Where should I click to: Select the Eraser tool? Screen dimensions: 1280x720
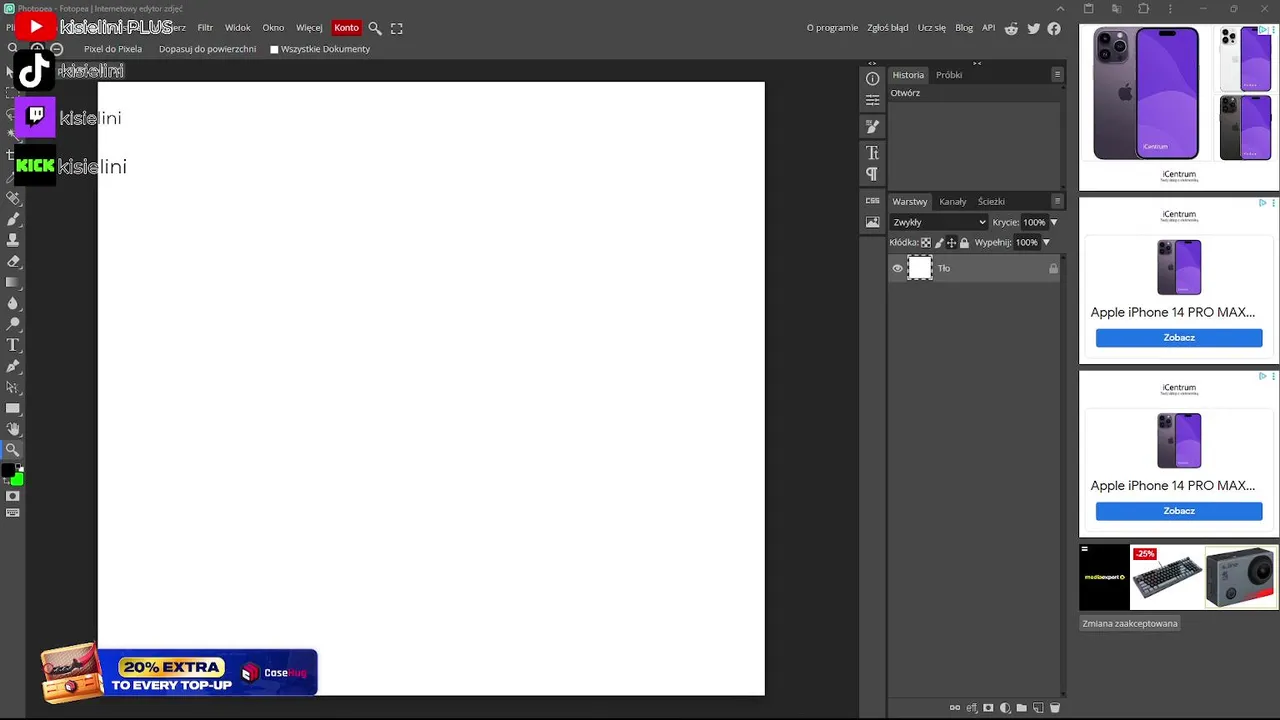pos(13,261)
